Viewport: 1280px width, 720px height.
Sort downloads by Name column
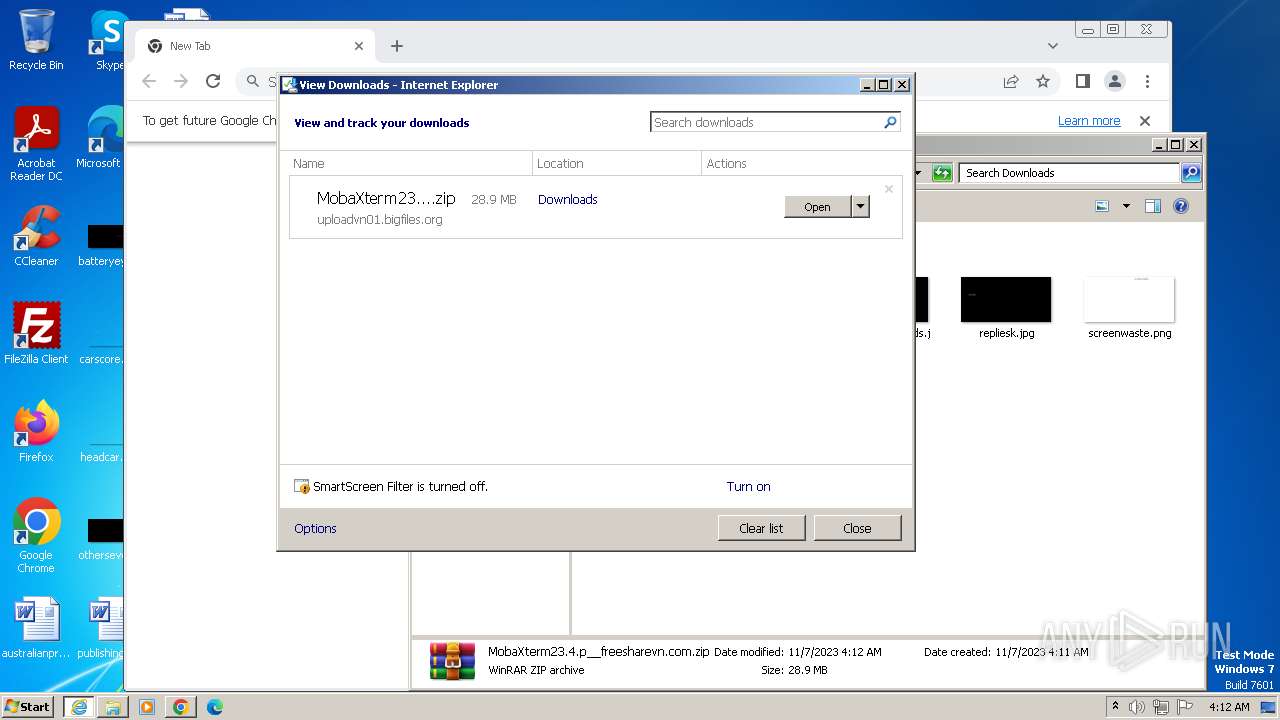[410, 163]
